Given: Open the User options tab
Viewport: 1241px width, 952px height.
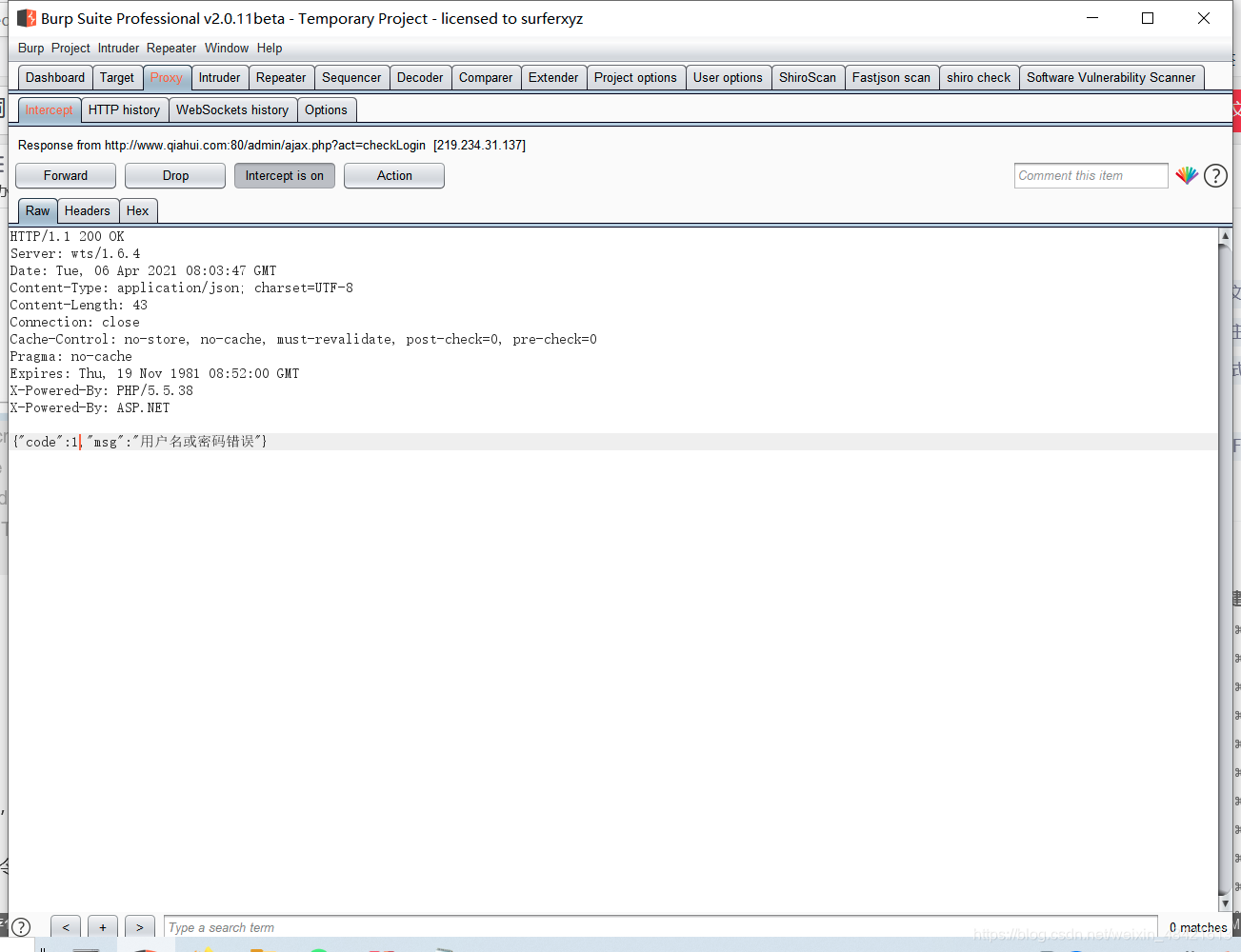Looking at the screenshot, I should coord(728,77).
